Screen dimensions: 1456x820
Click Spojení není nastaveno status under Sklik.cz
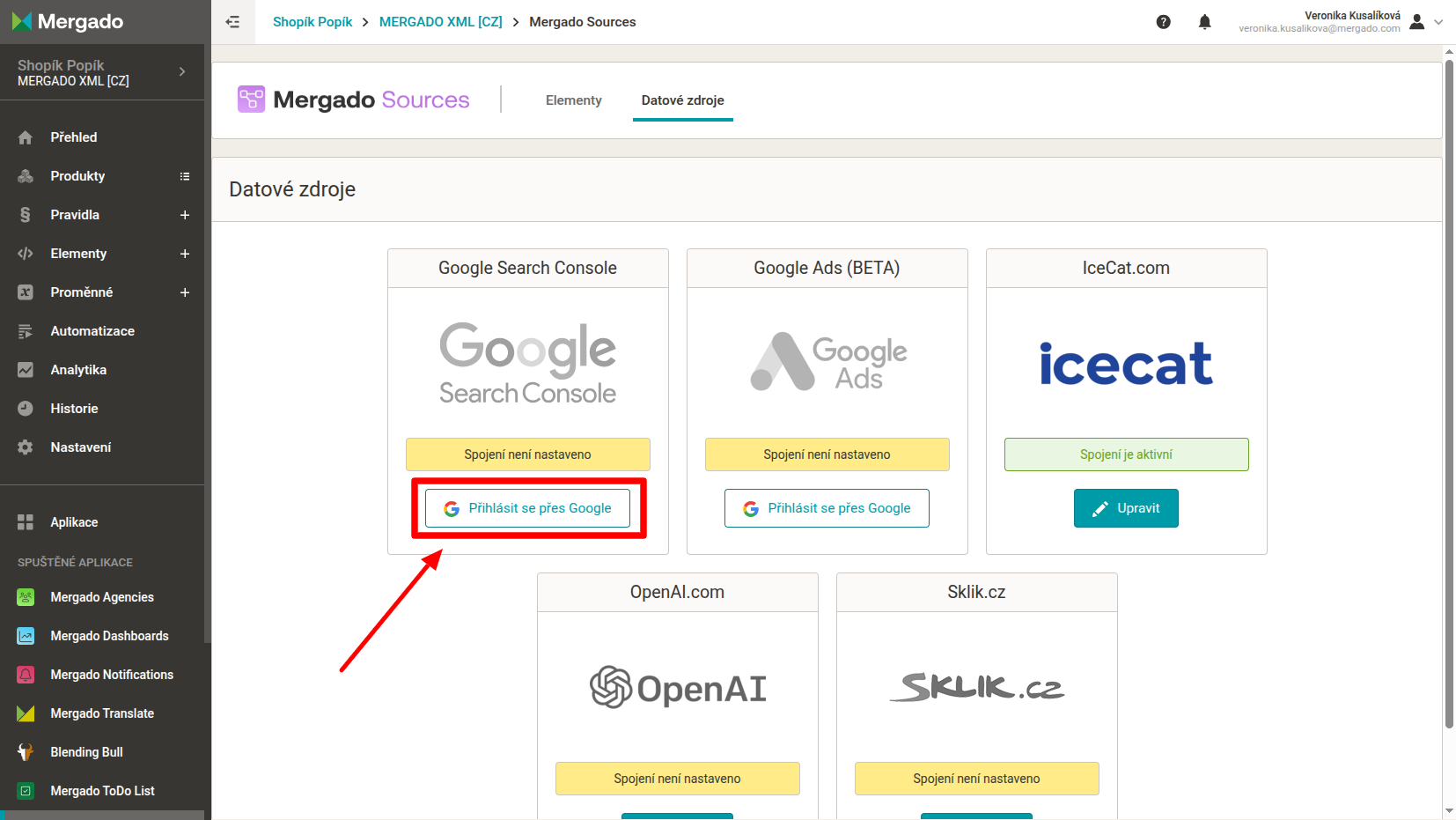click(x=976, y=779)
